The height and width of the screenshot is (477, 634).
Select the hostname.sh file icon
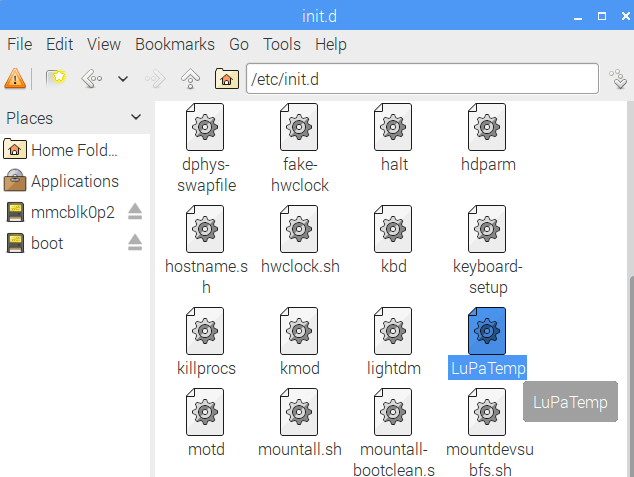click(205, 229)
